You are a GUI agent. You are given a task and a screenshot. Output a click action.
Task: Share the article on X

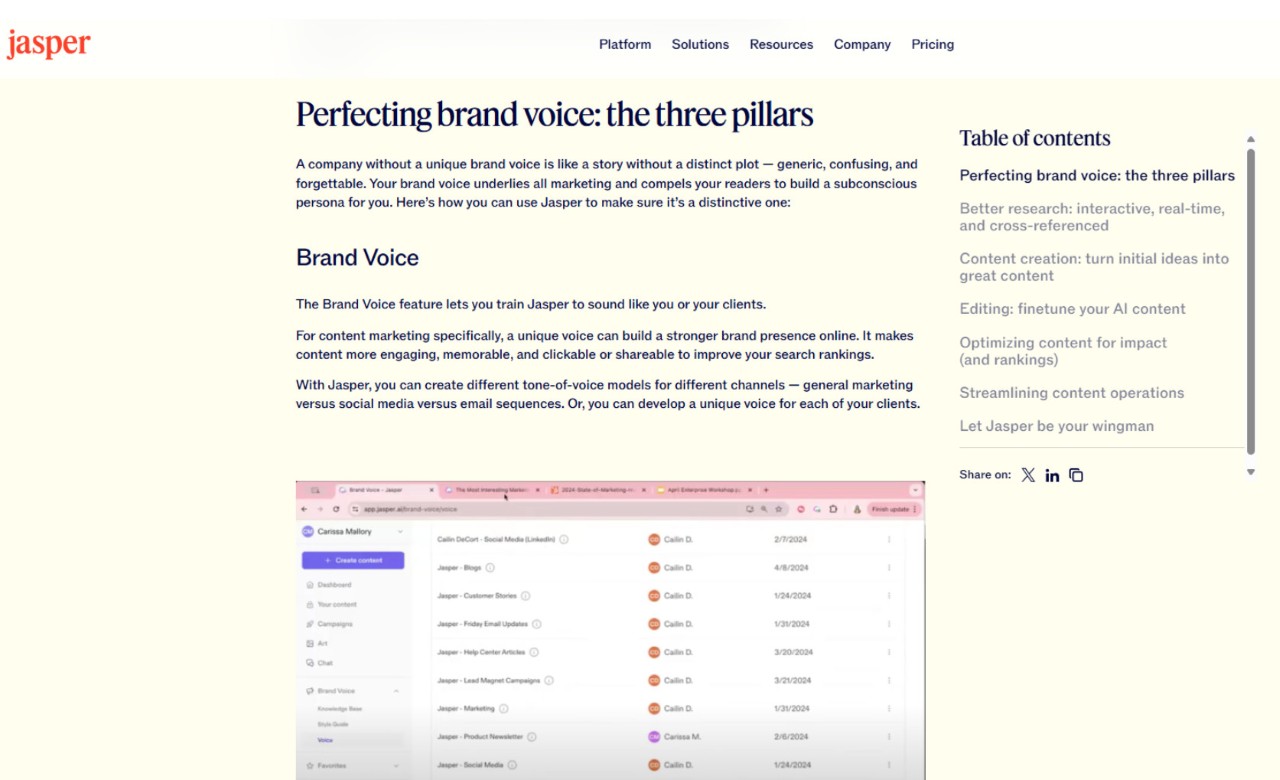(1028, 475)
